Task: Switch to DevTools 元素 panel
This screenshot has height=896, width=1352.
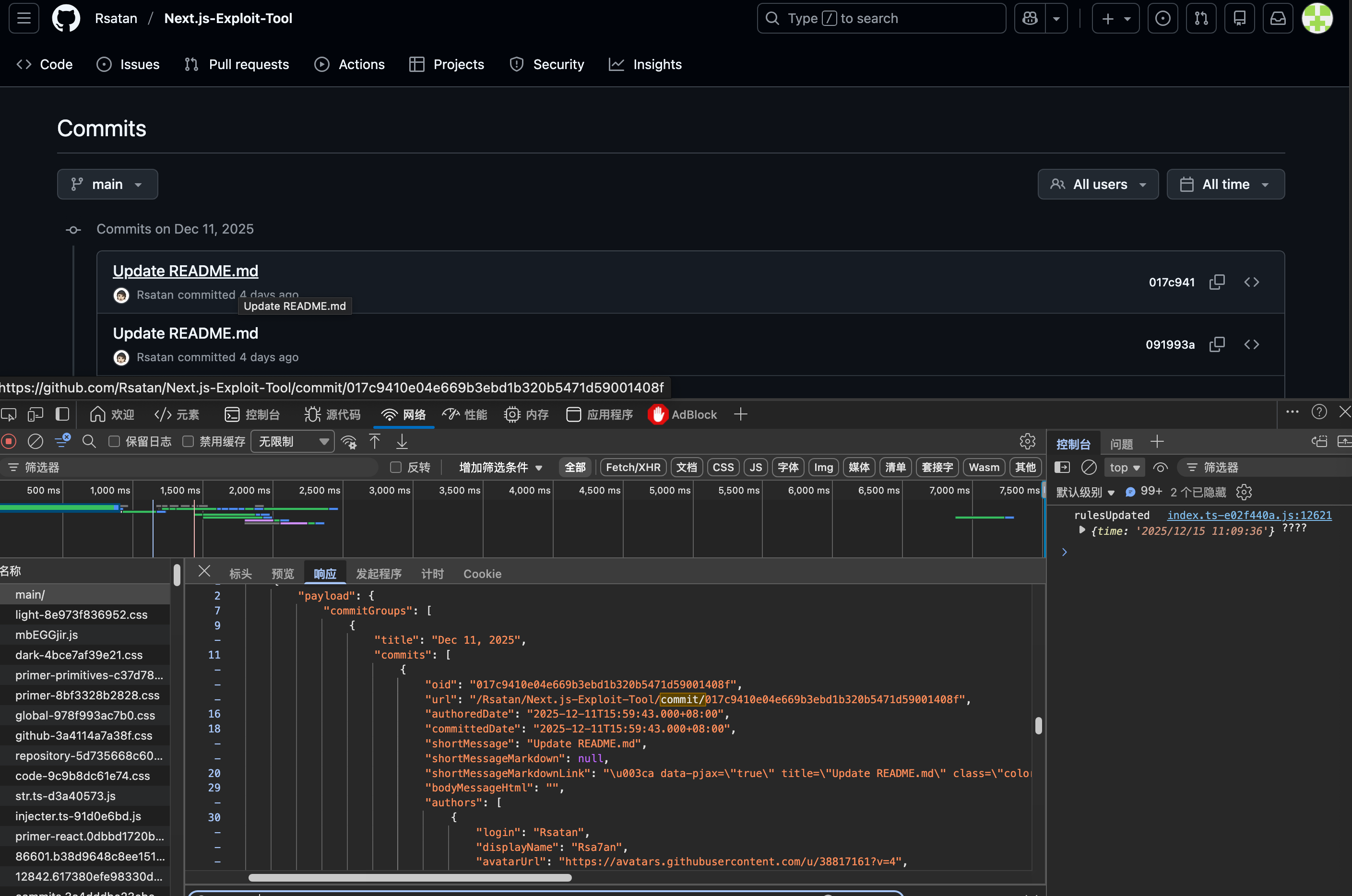Action: [x=177, y=414]
